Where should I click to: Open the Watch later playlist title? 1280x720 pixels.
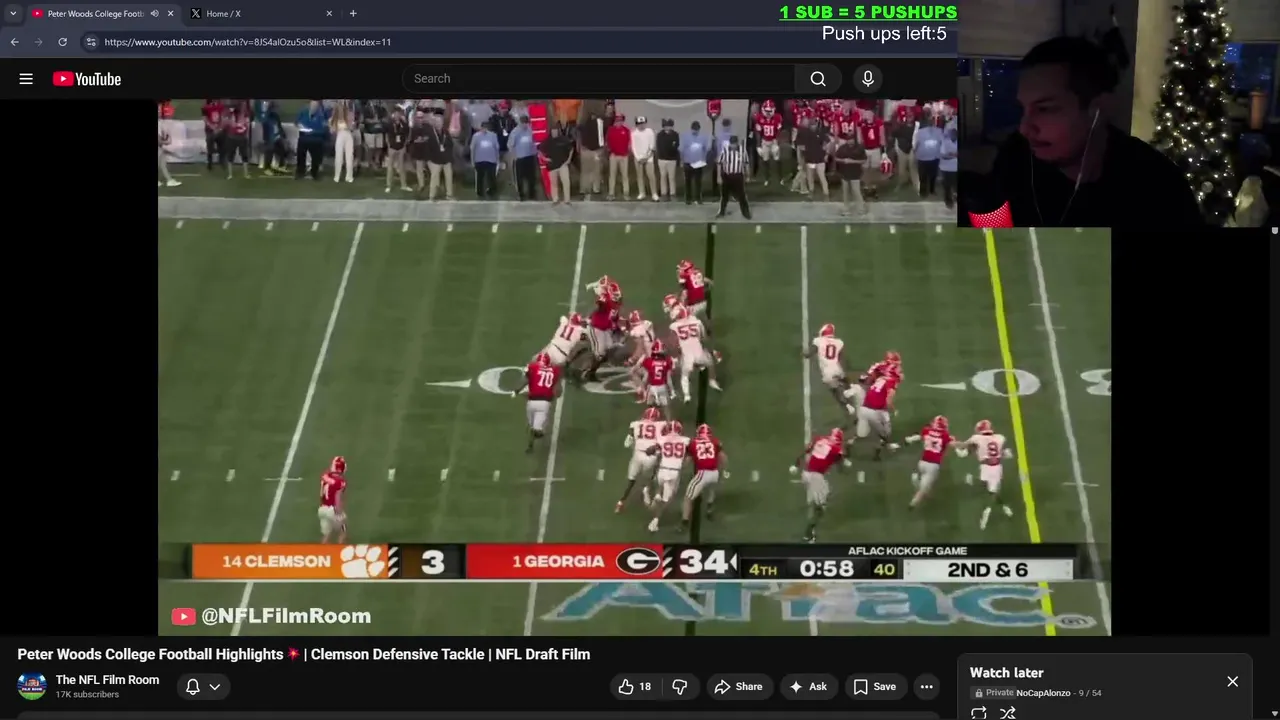[x=1006, y=673]
